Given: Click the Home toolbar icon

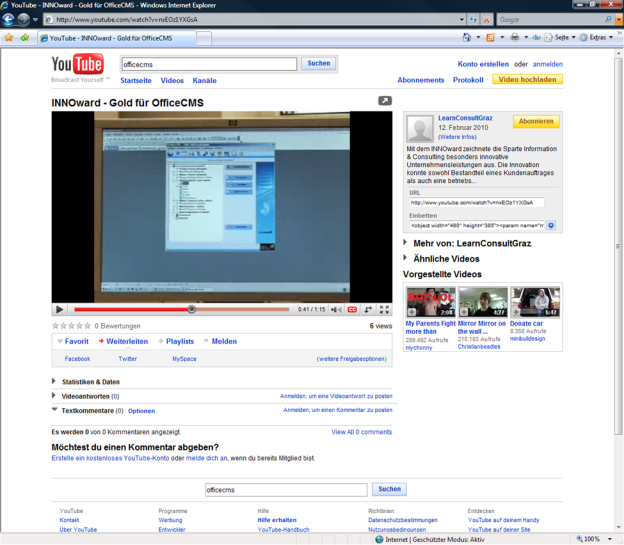Looking at the screenshot, I should (467, 37).
